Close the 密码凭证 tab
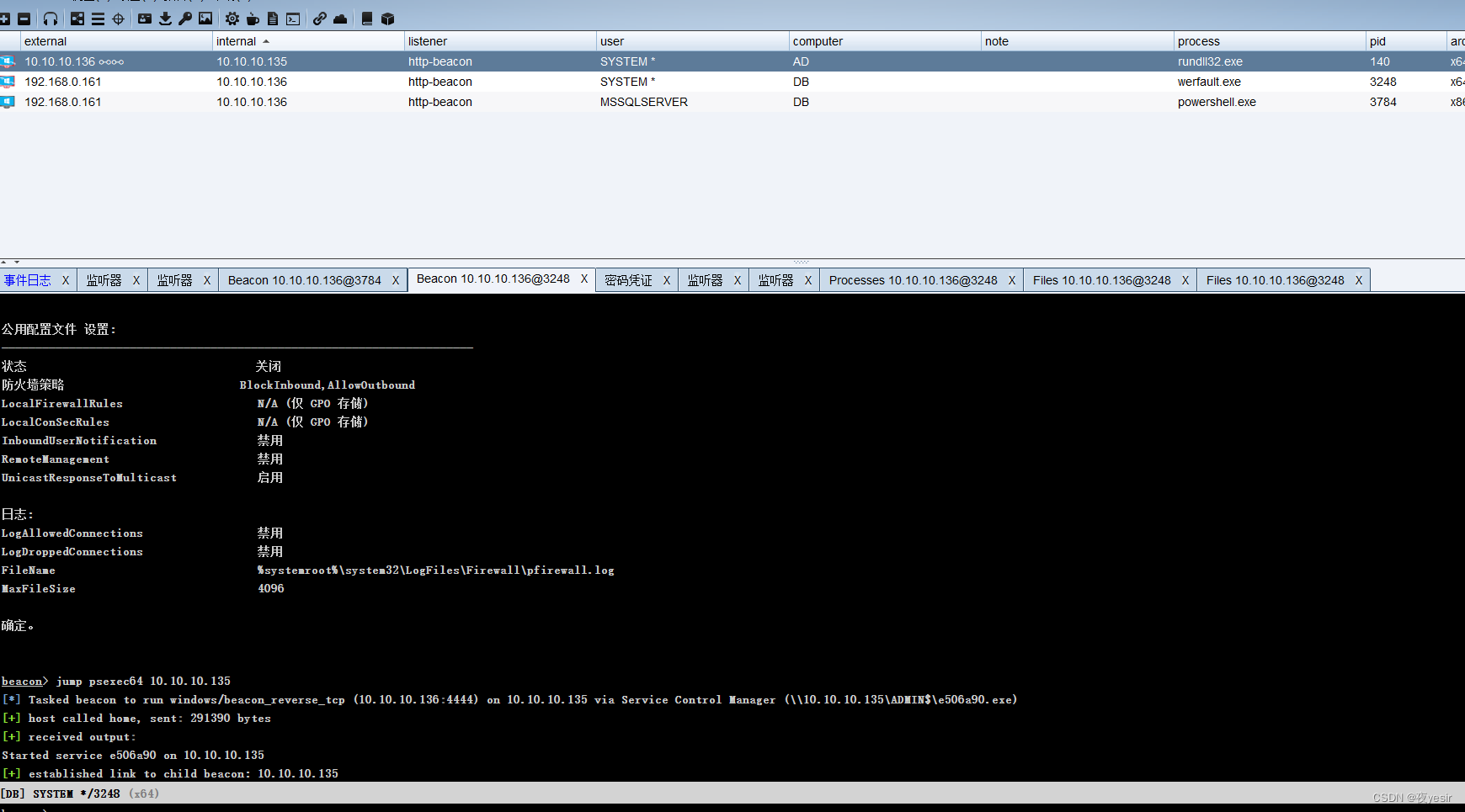 [x=667, y=280]
